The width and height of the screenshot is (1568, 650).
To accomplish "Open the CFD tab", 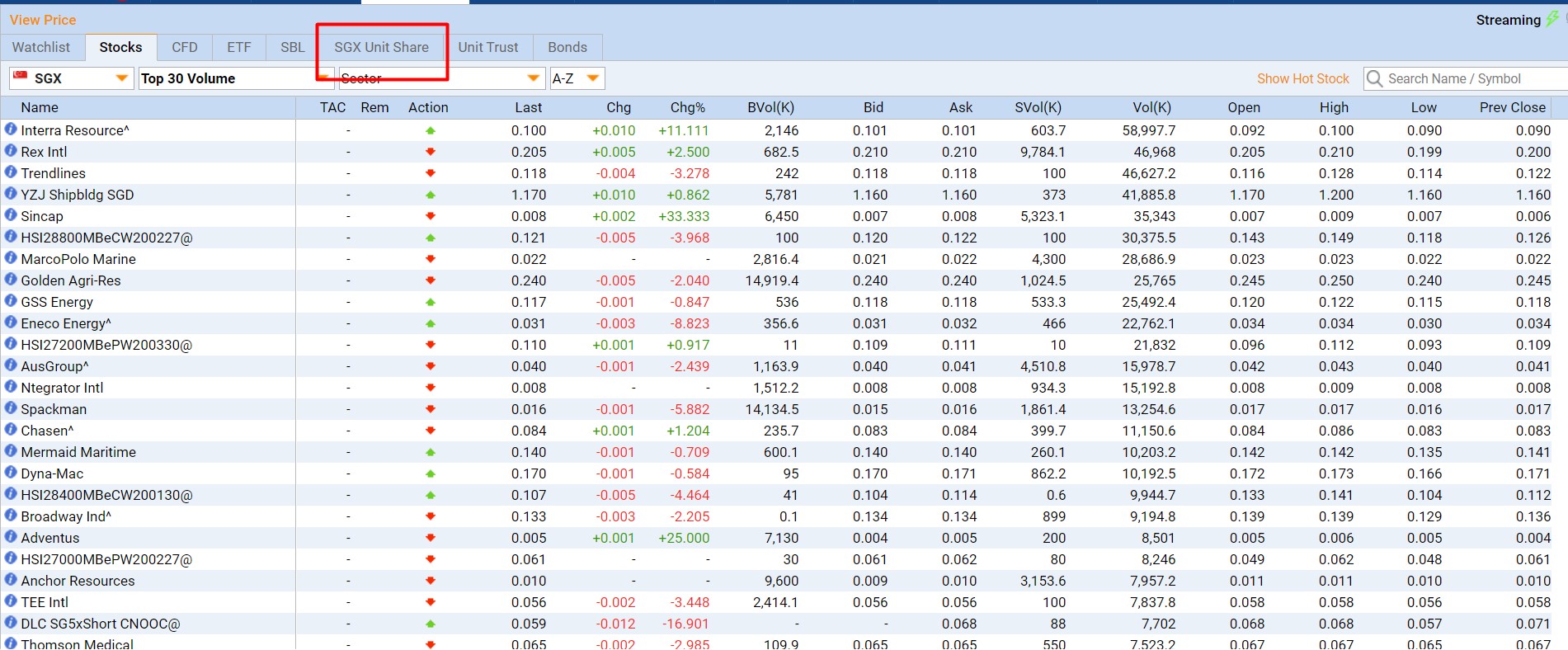I will click(x=185, y=47).
